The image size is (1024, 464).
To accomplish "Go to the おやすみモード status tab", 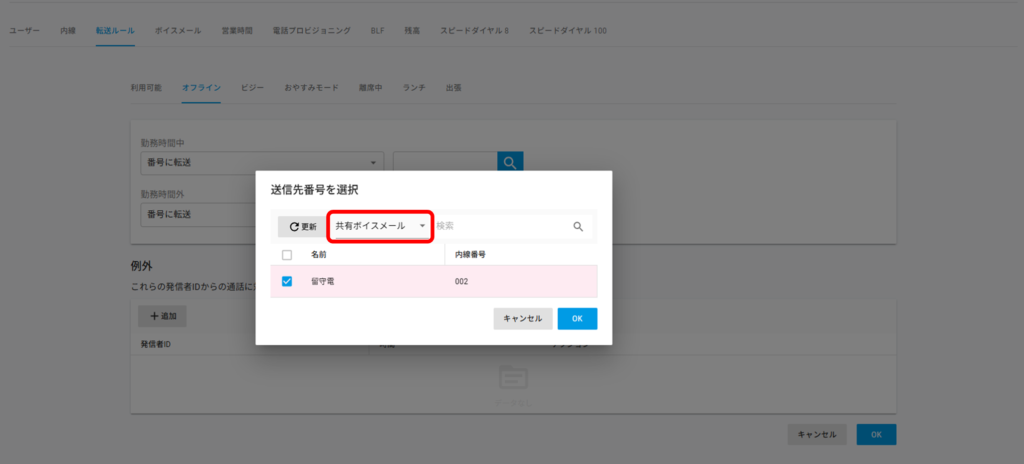I will point(311,88).
